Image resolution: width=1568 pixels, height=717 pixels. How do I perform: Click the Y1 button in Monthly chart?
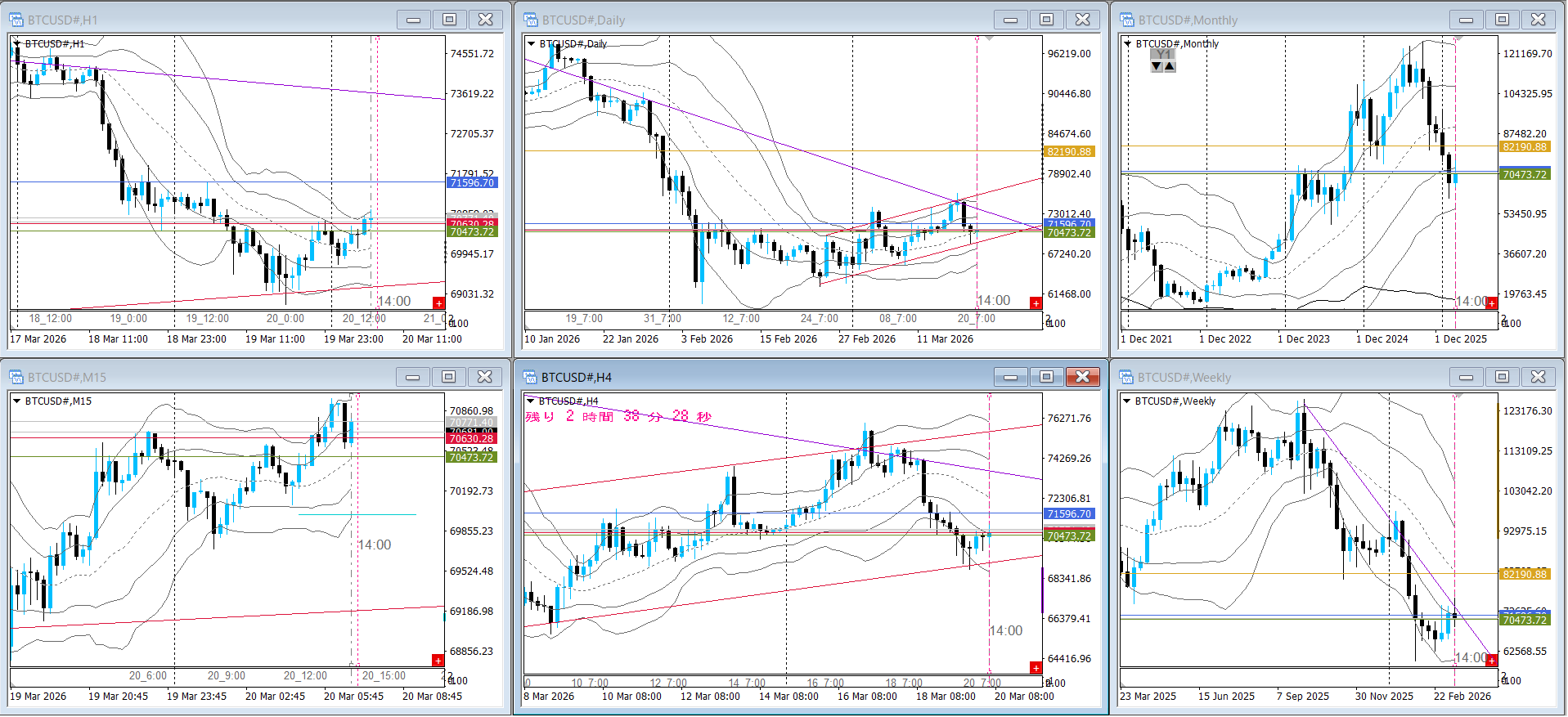1163,55
